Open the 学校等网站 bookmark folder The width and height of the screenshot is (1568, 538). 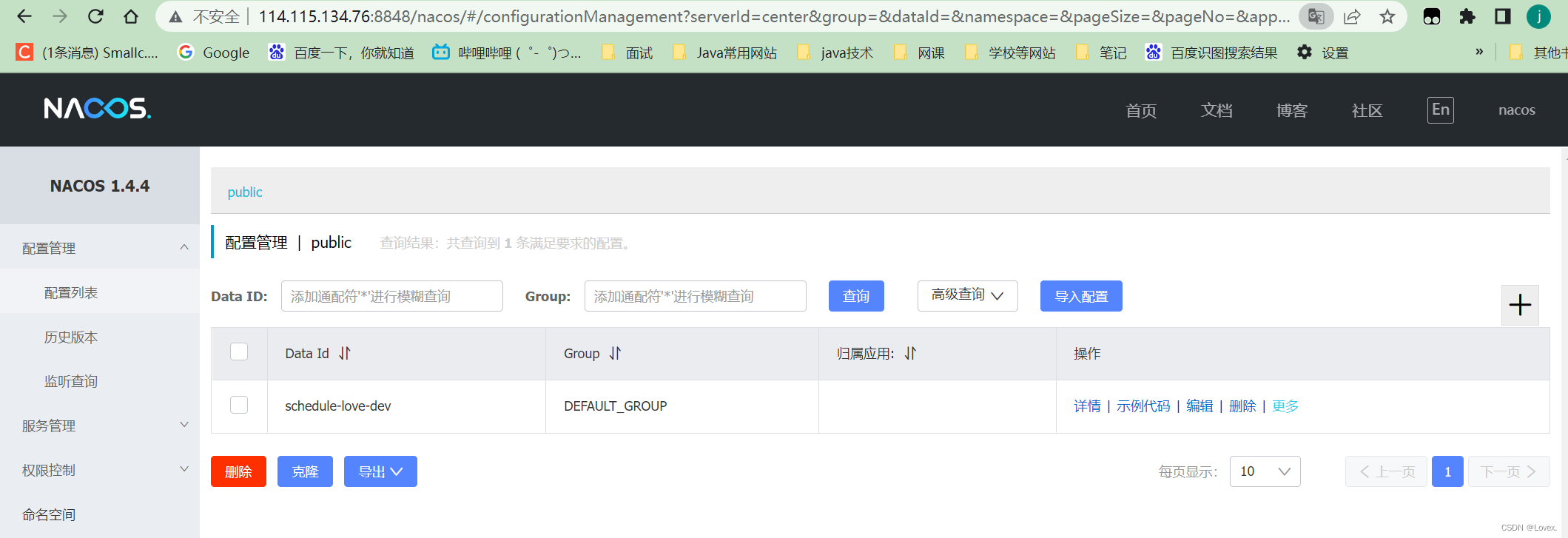point(1010,53)
